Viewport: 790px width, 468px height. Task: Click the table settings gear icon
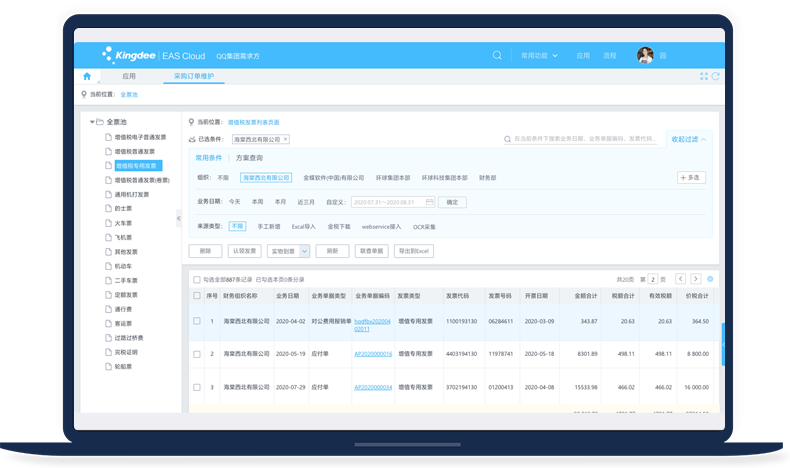[710, 279]
